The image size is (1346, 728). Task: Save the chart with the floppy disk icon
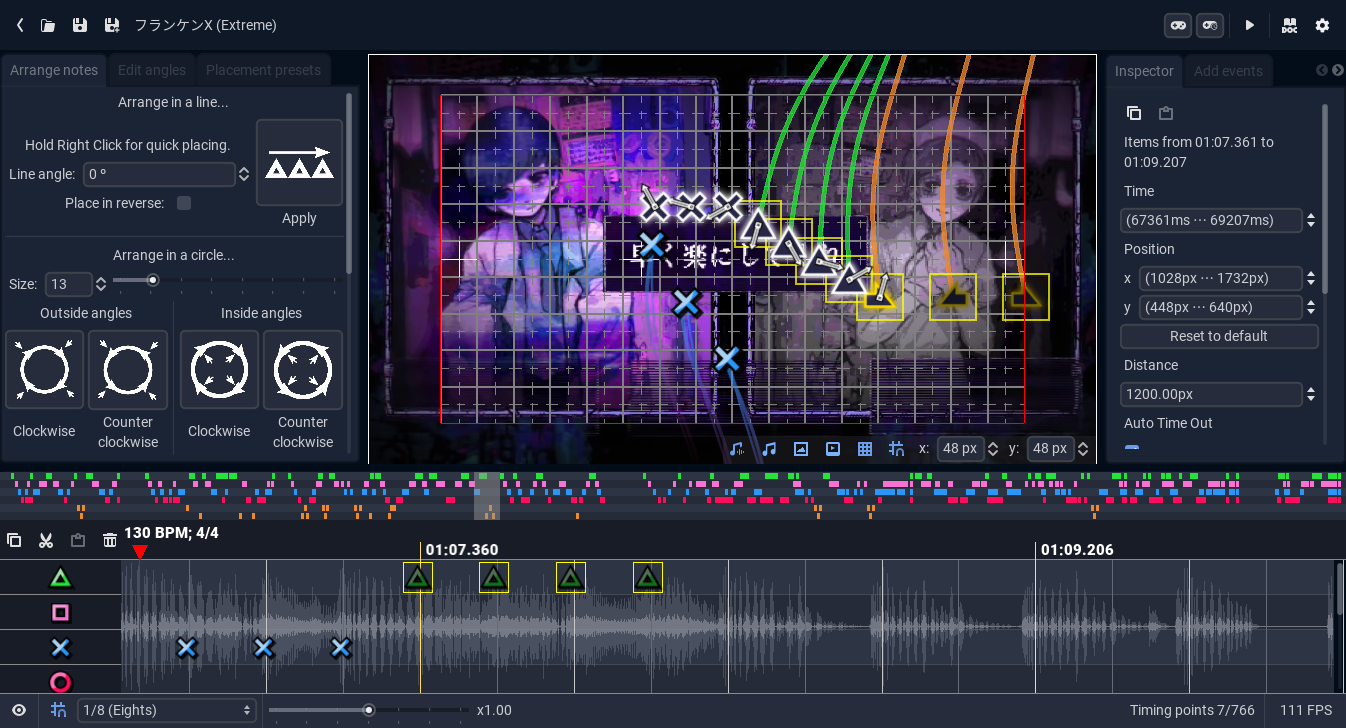pyautogui.click(x=80, y=25)
